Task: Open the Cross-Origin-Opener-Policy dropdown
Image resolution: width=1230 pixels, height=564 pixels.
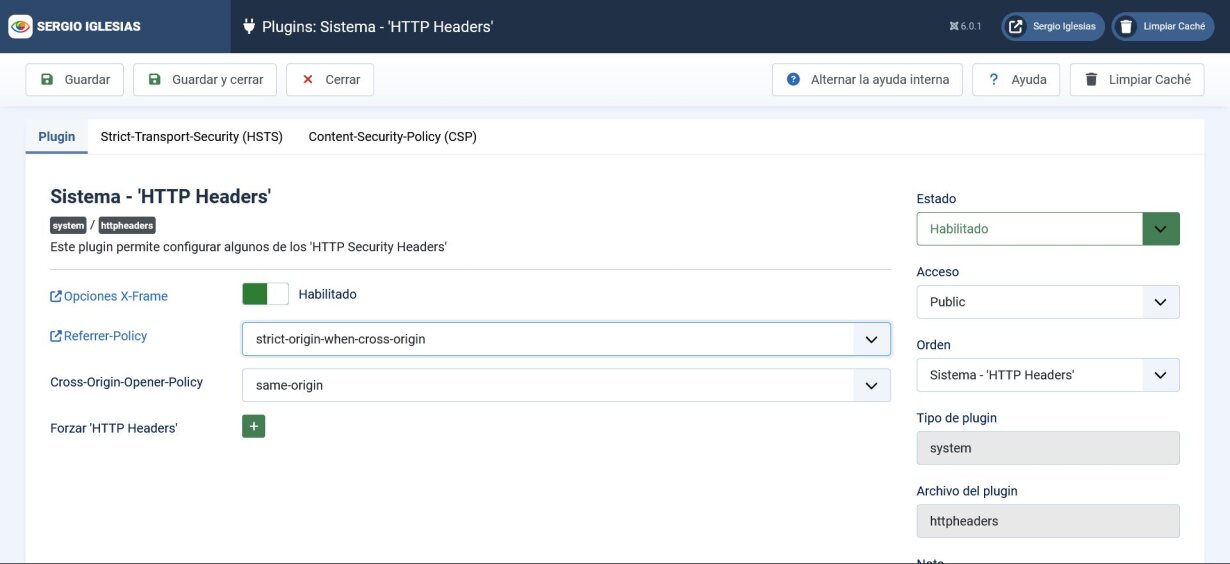Action: [x=566, y=385]
